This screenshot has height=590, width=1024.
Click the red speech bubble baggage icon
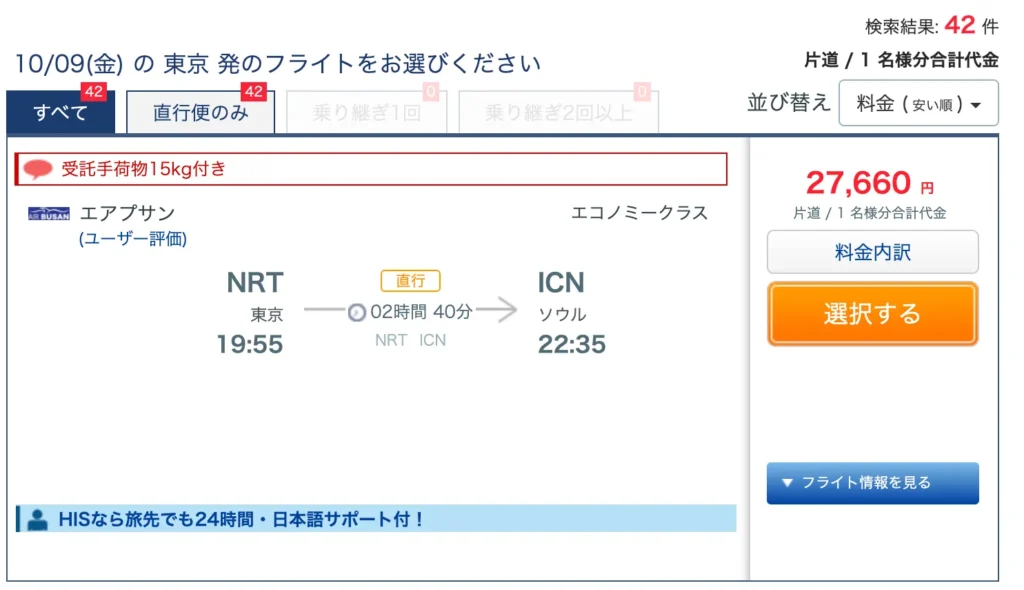[38, 169]
